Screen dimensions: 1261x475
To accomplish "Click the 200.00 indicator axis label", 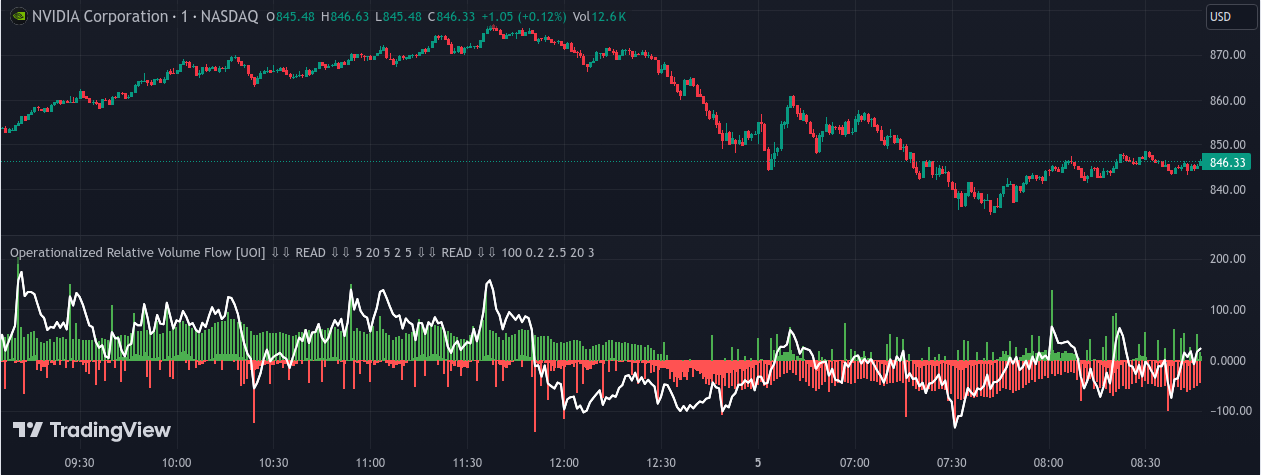I will click(x=1227, y=259).
